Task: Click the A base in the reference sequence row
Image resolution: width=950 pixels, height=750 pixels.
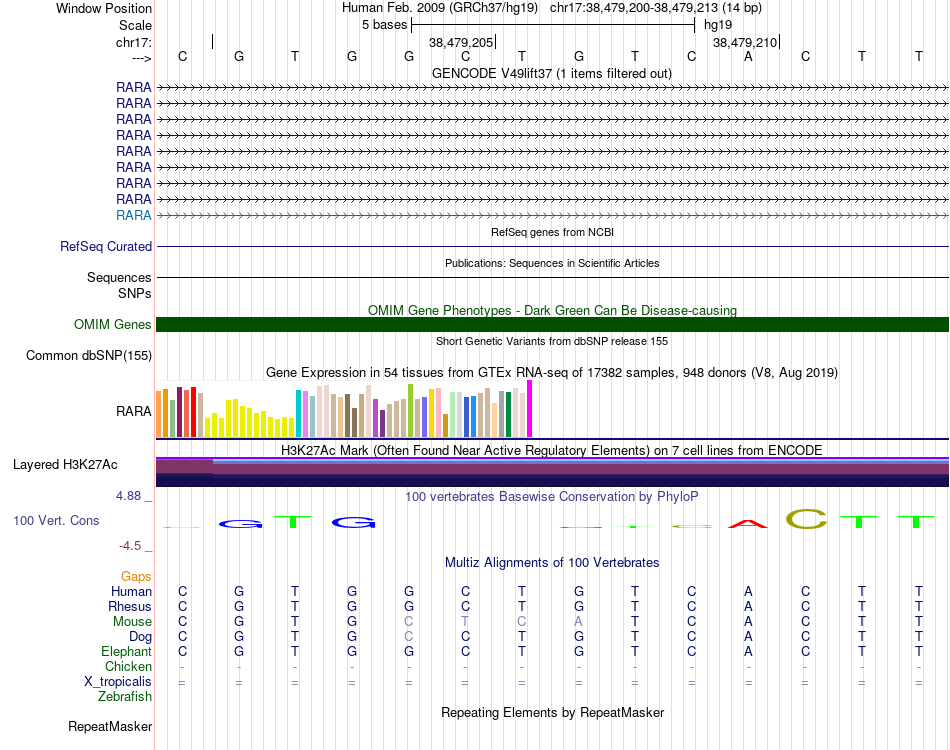Action: (x=748, y=56)
